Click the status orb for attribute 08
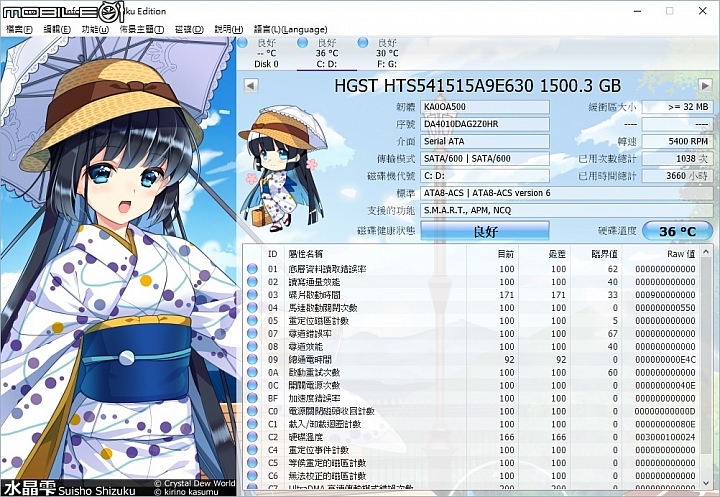Screen dimensions: 720x497 click(252, 346)
